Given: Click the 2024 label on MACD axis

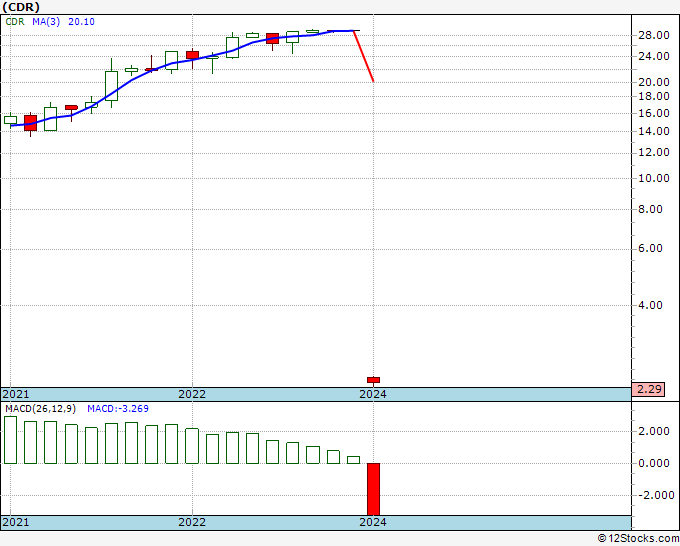Looking at the screenshot, I should 373,522.
